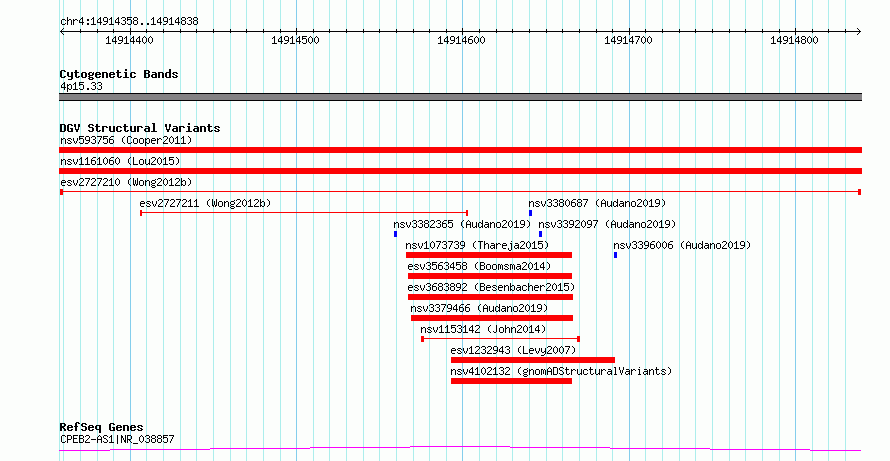The image size is (890, 461).
Task: Select the red nsv1161060 Lou2015 bar
Action: click(460, 171)
